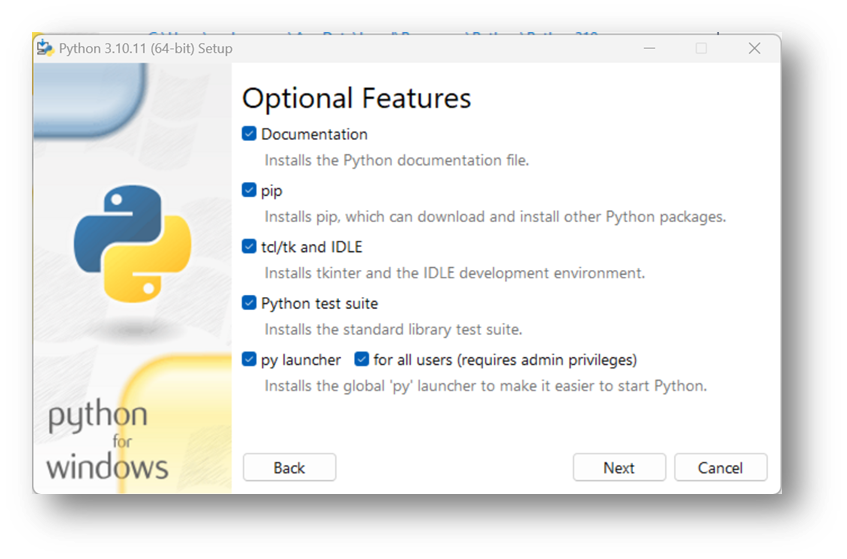847x559 pixels.
Task: Deselect the Python test suite option
Action: (250, 303)
